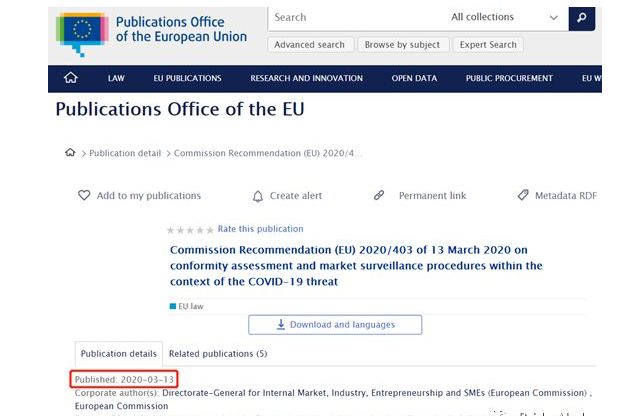Click the chain icon for Permanent link
The height and width of the screenshot is (416, 633).
point(379,195)
